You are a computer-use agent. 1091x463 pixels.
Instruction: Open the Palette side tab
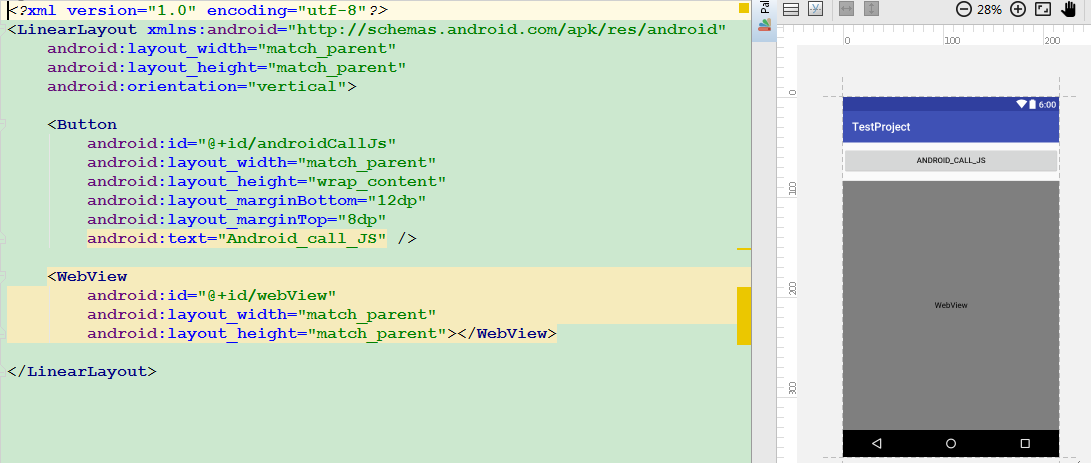(764, 14)
